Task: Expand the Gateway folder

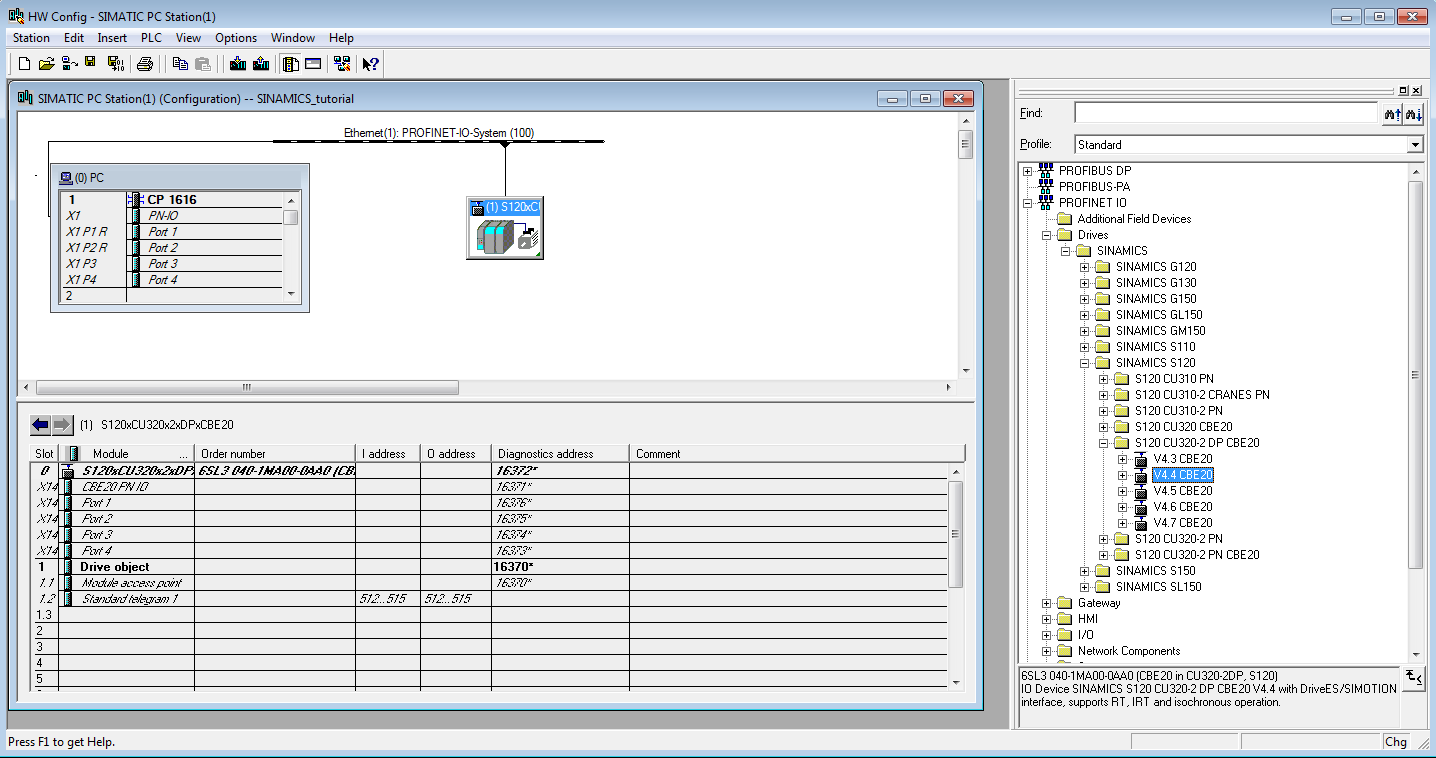Action: 1046,603
